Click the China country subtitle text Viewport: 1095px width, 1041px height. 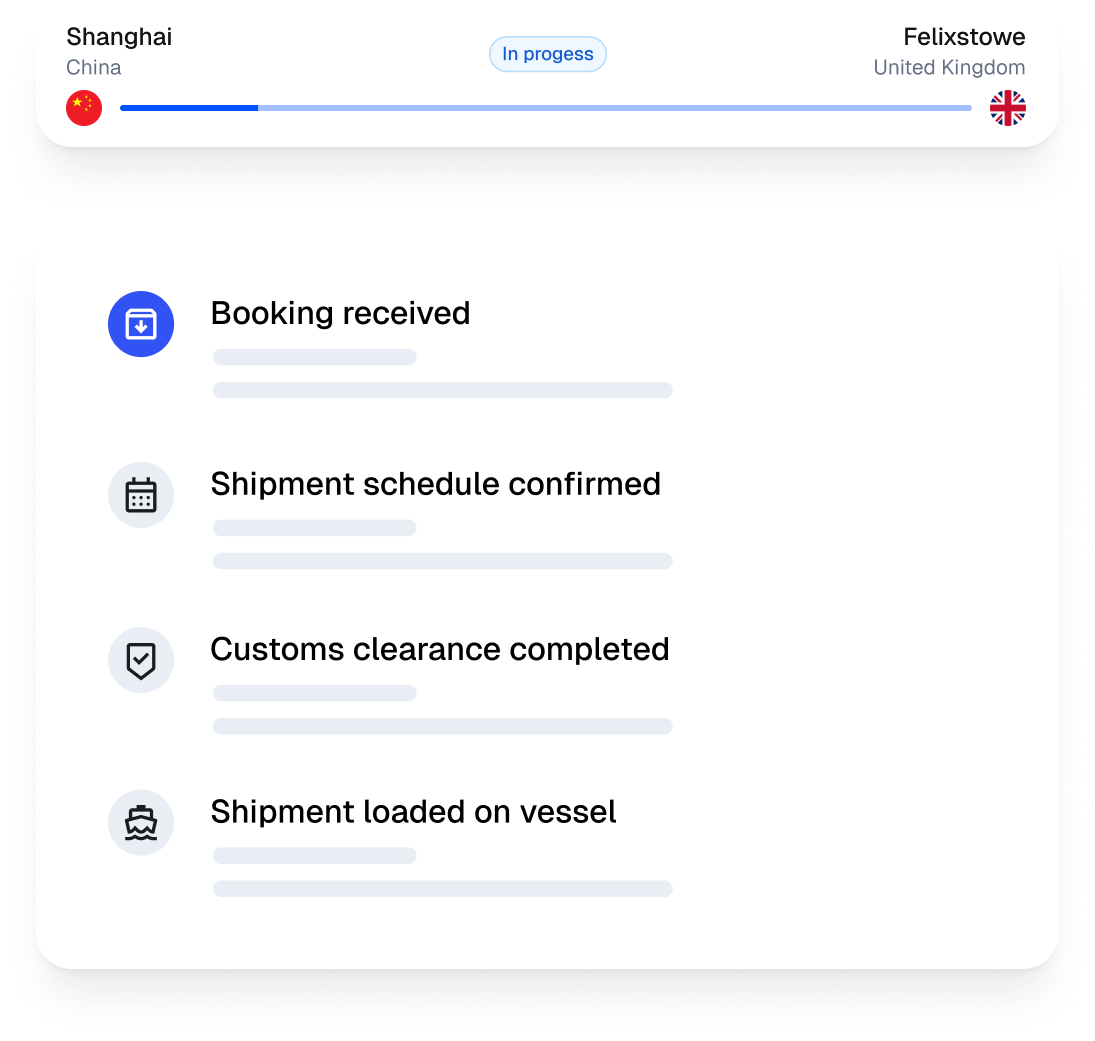[x=93, y=67]
